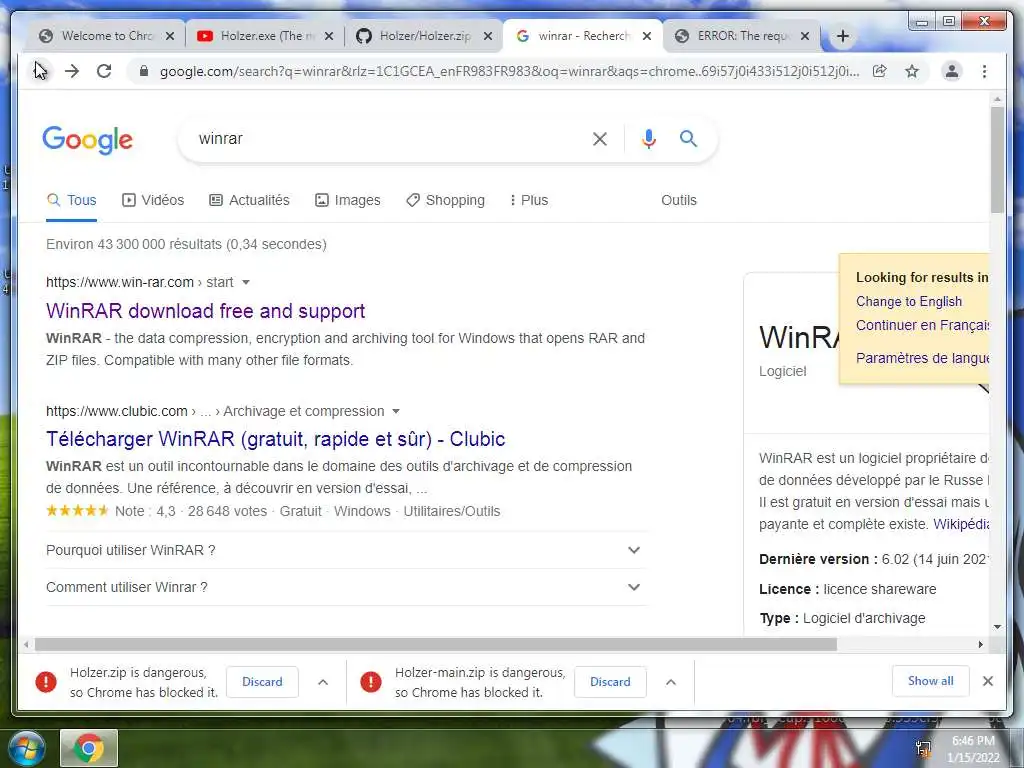The width and height of the screenshot is (1024, 768).
Task: Open Paramètres de langue link
Action: (x=922, y=358)
